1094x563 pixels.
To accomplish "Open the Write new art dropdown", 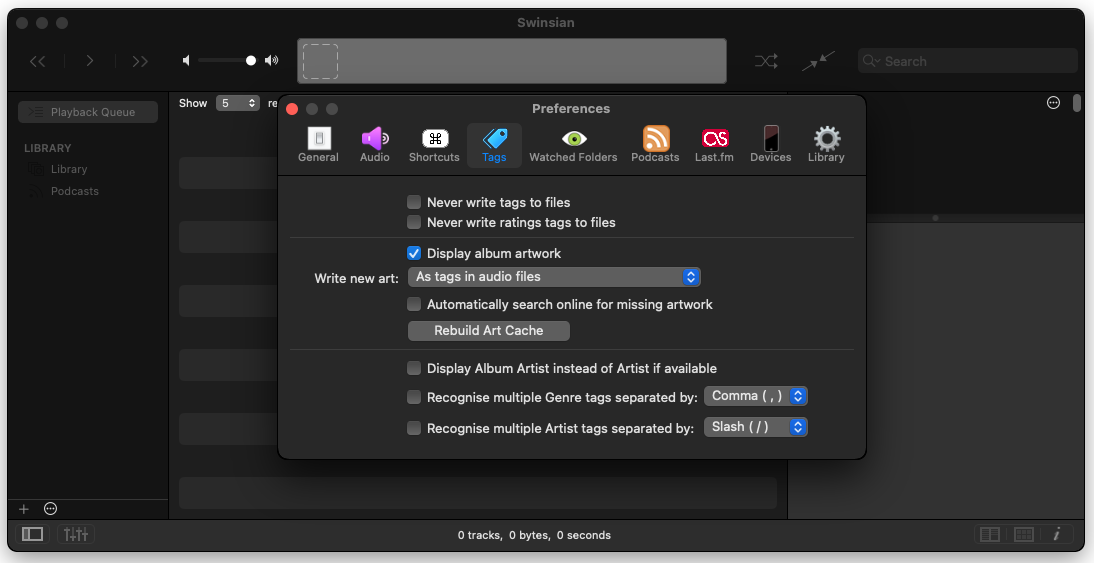I will 554,277.
